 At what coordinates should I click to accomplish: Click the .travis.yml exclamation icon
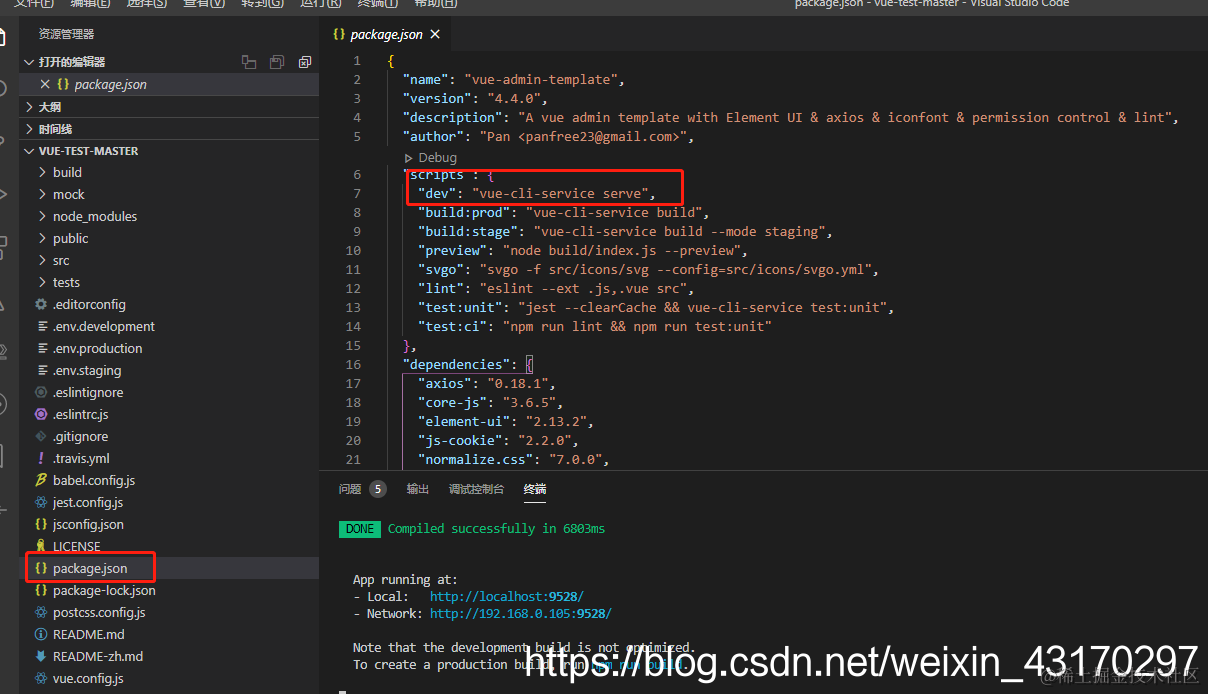(x=41, y=459)
